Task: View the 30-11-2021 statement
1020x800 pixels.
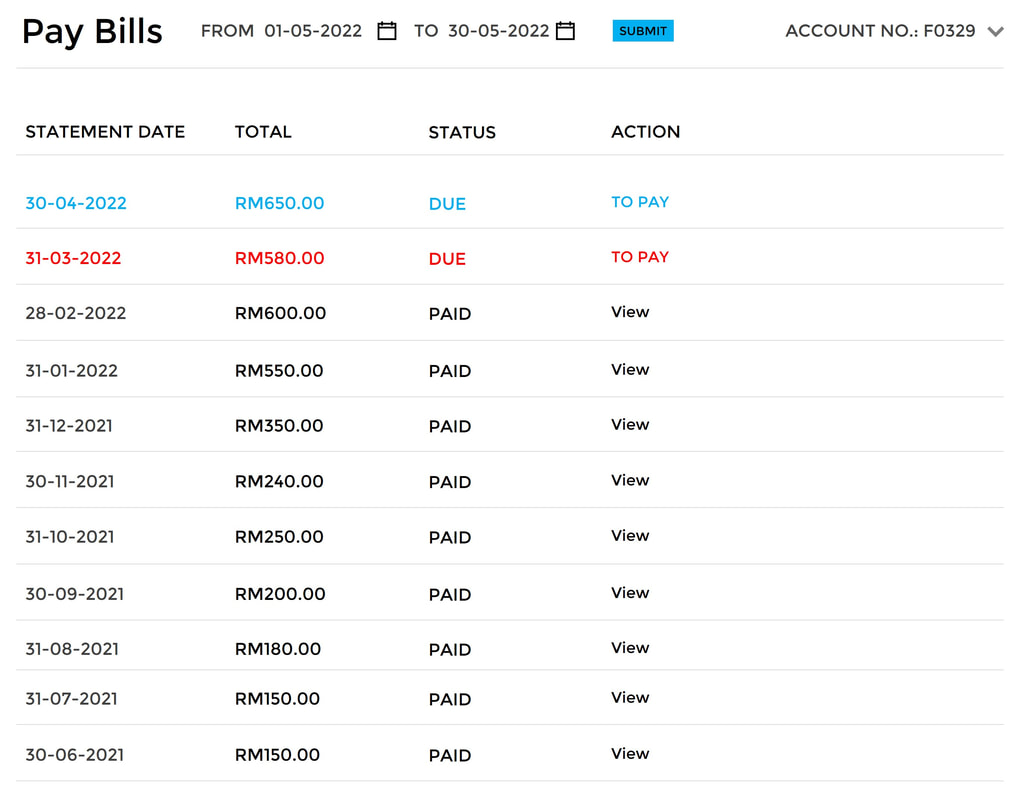Action: 630,480
